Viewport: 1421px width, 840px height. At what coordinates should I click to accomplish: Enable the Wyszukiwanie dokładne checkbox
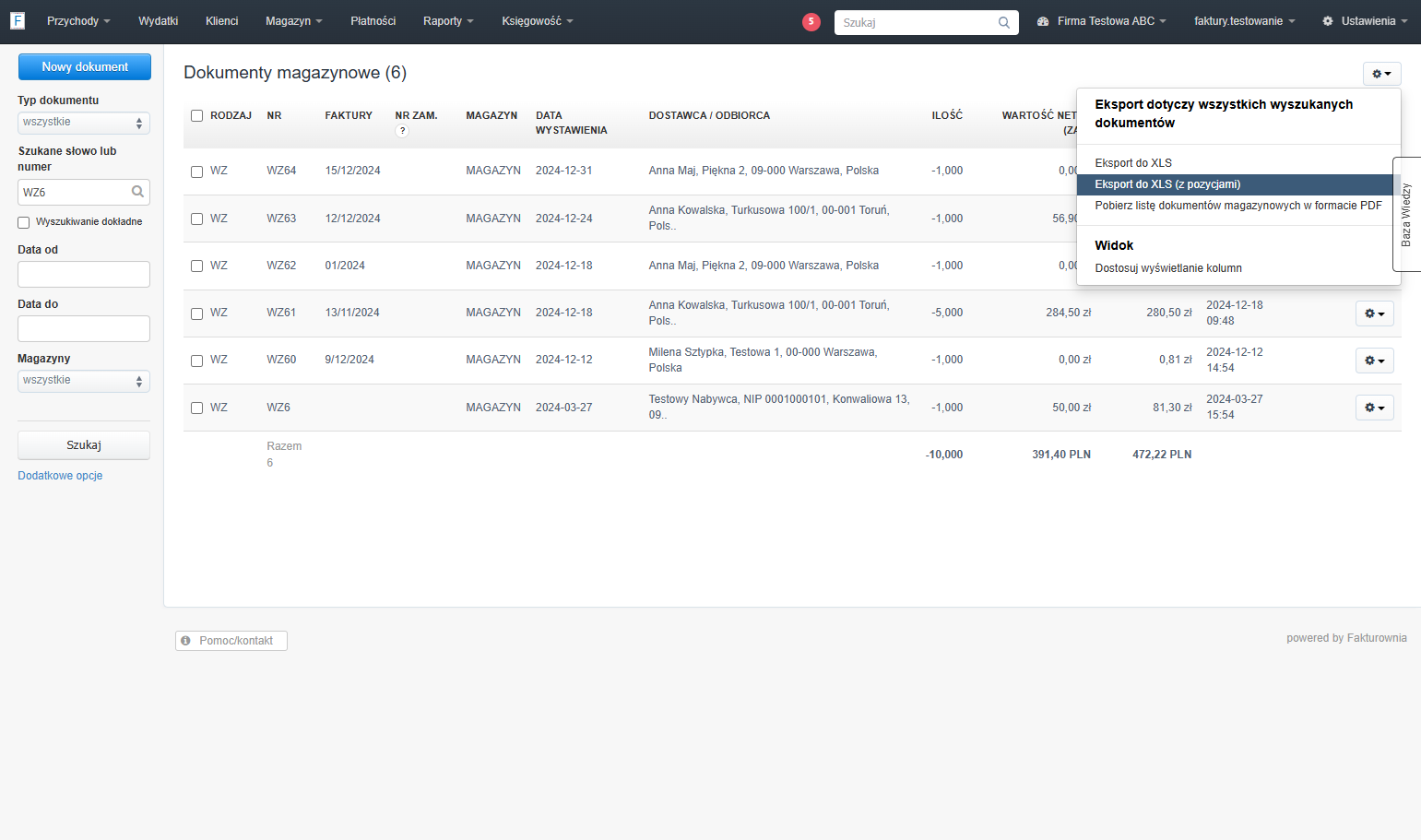point(24,222)
